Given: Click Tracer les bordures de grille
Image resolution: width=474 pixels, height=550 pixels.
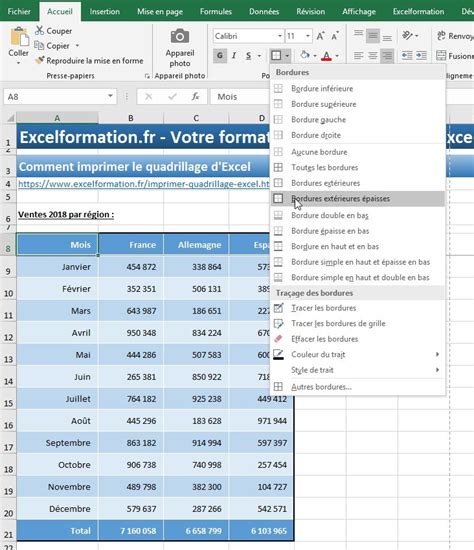Looking at the screenshot, I should [x=358, y=323].
